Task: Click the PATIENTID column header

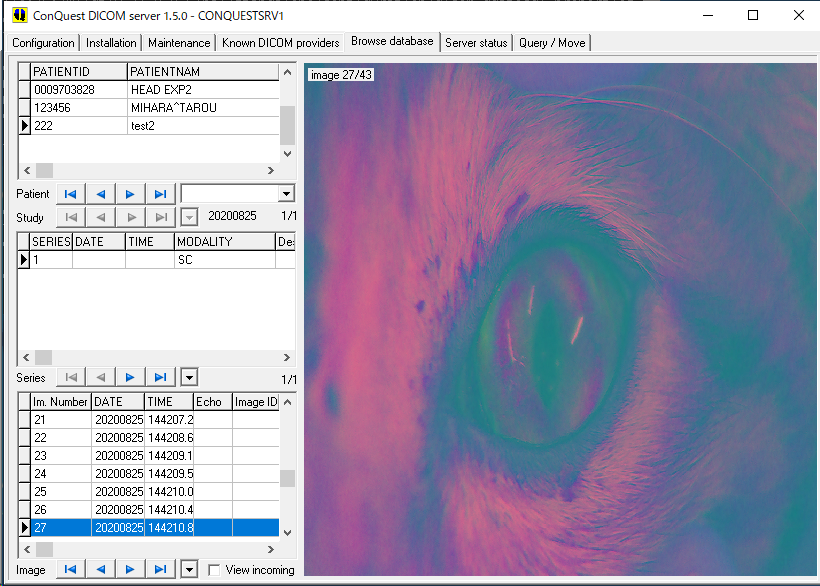Action: click(78, 72)
